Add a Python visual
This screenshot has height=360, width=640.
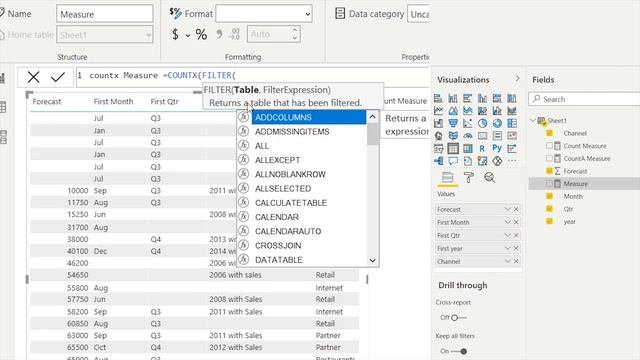pyautogui.click(x=497, y=149)
